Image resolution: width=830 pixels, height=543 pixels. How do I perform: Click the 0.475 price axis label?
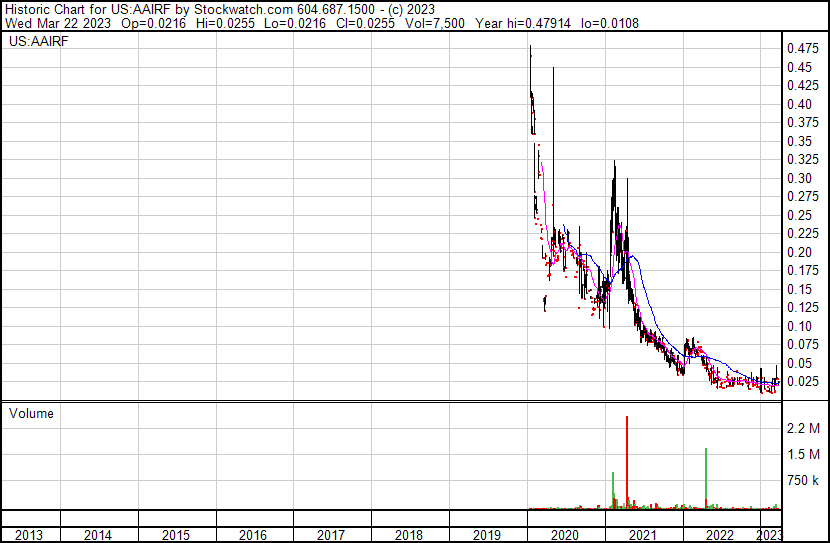(x=801, y=49)
